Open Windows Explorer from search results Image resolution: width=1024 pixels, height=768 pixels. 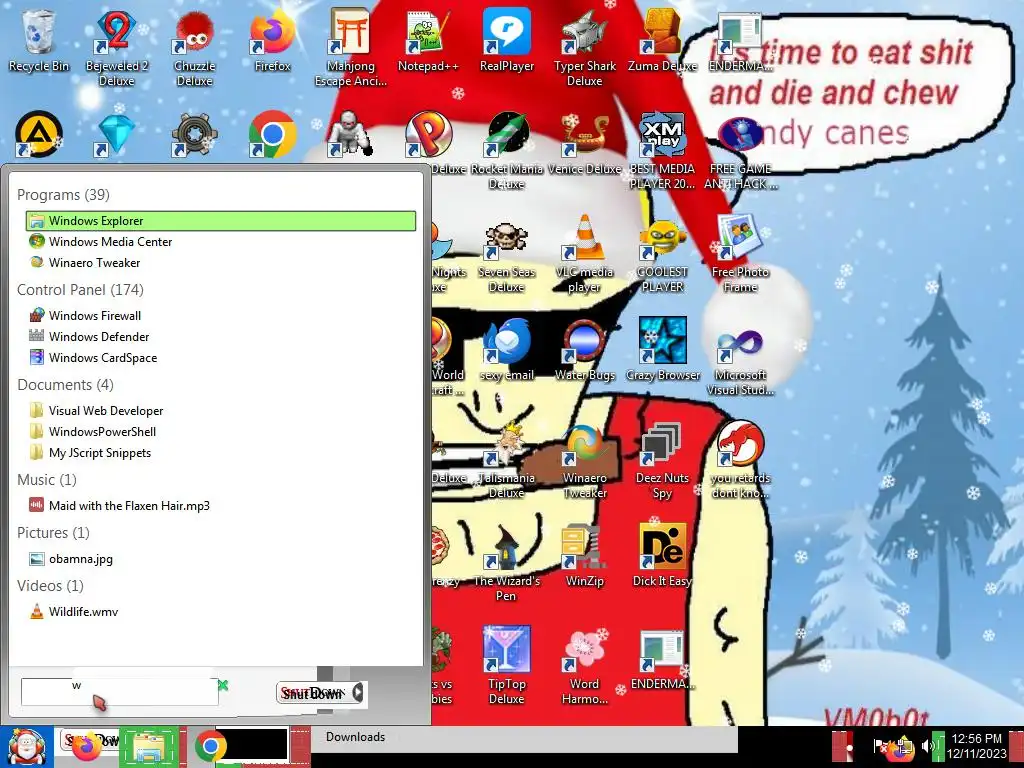tap(221, 221)
